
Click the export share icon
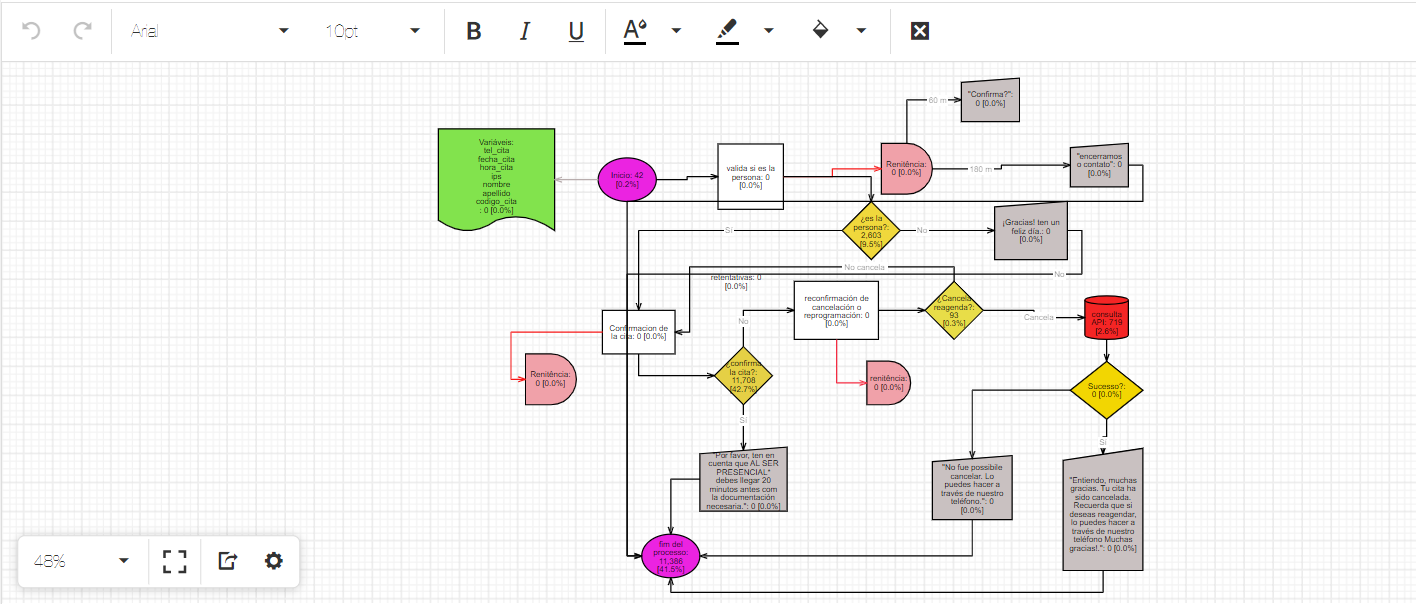227,561
